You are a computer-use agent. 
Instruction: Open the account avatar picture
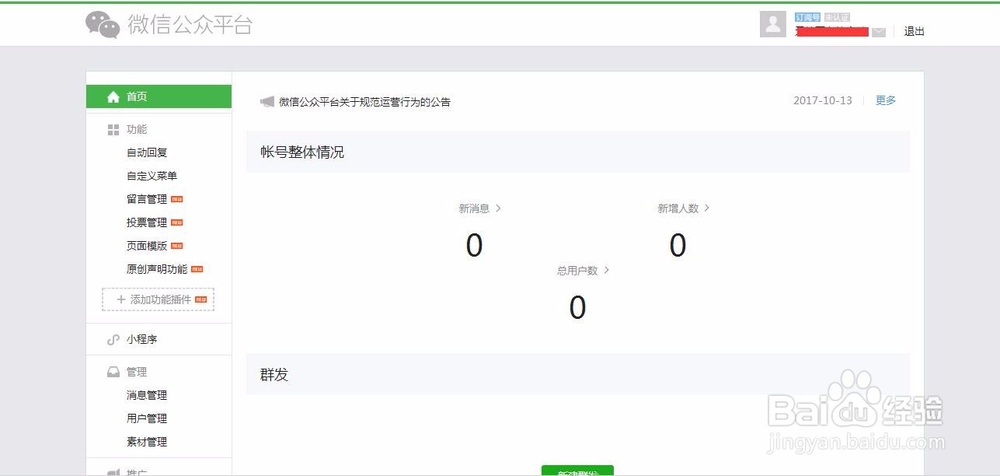[x=772, y=24]
